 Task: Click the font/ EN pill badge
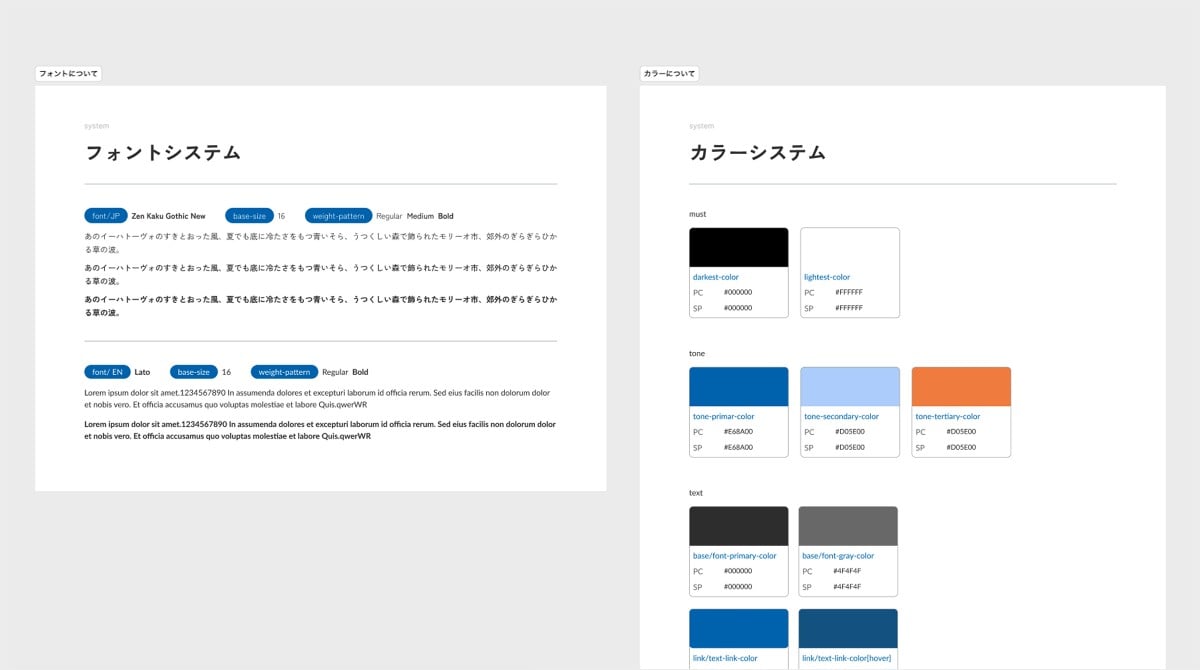point(107,372)
